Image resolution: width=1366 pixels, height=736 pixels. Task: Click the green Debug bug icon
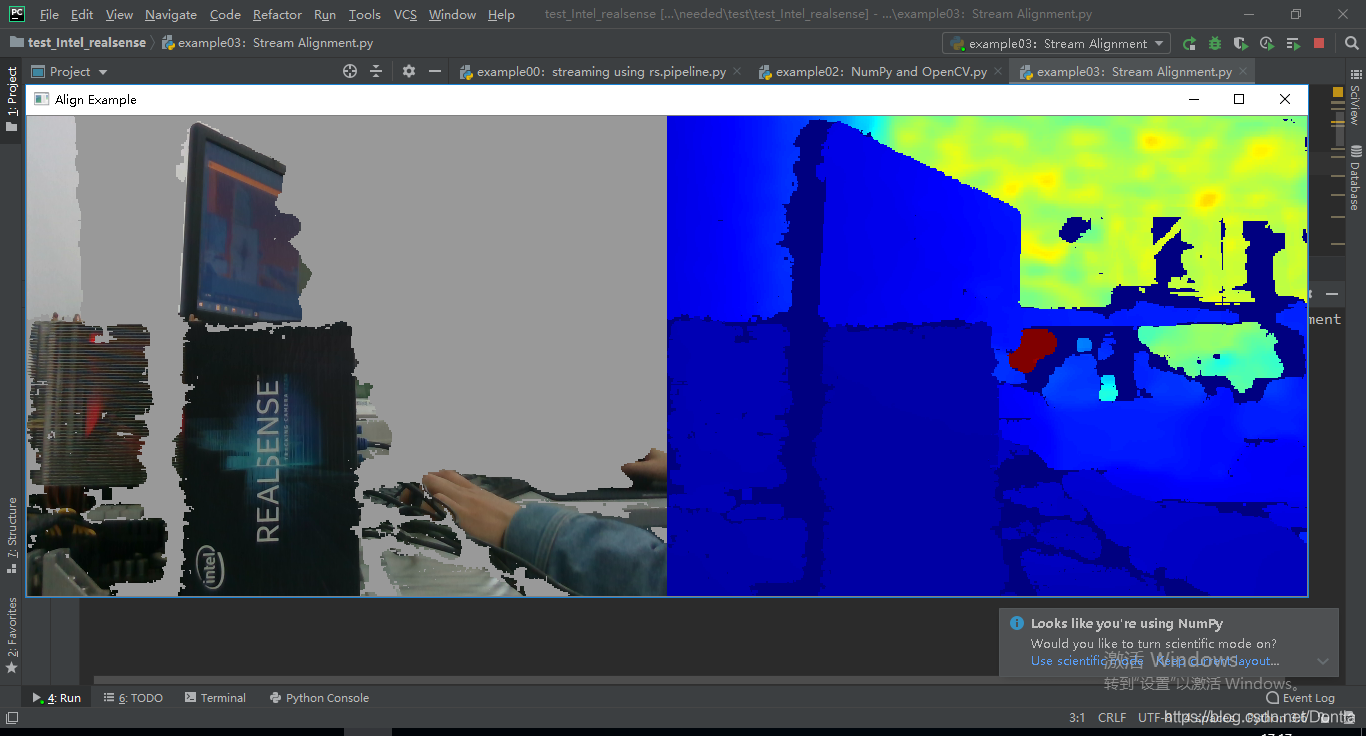pos(1215,44)
